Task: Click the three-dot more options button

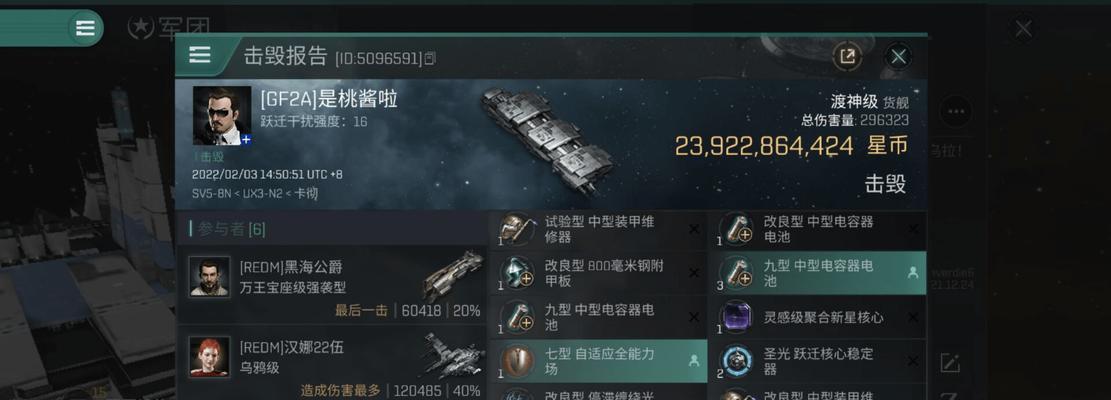Action: coord(956,111)
